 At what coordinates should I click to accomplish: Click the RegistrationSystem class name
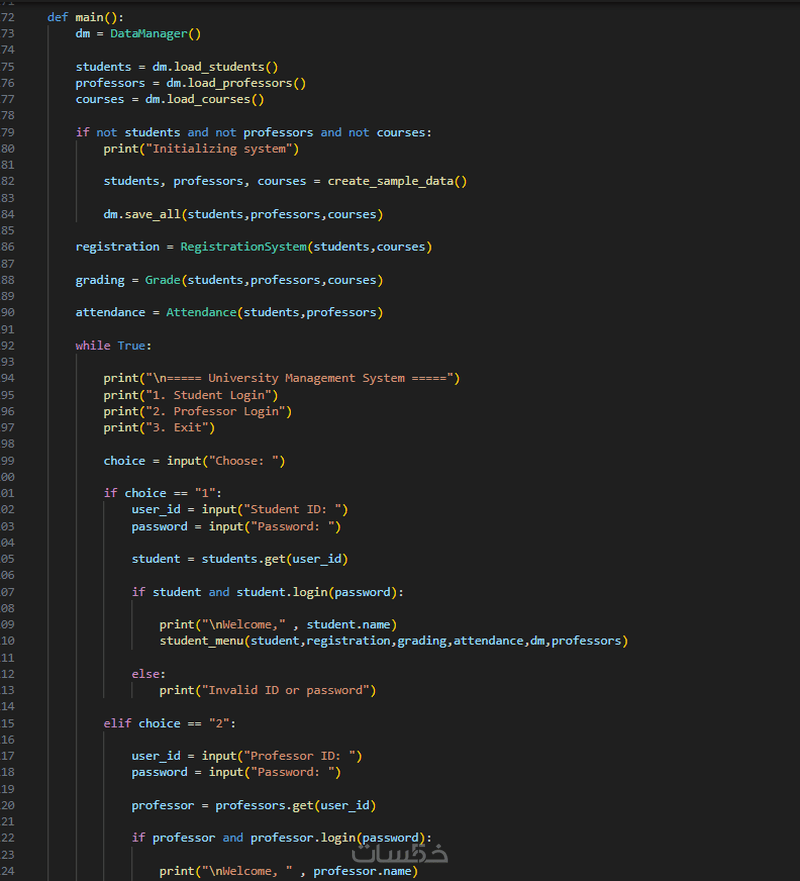point(243,247)
